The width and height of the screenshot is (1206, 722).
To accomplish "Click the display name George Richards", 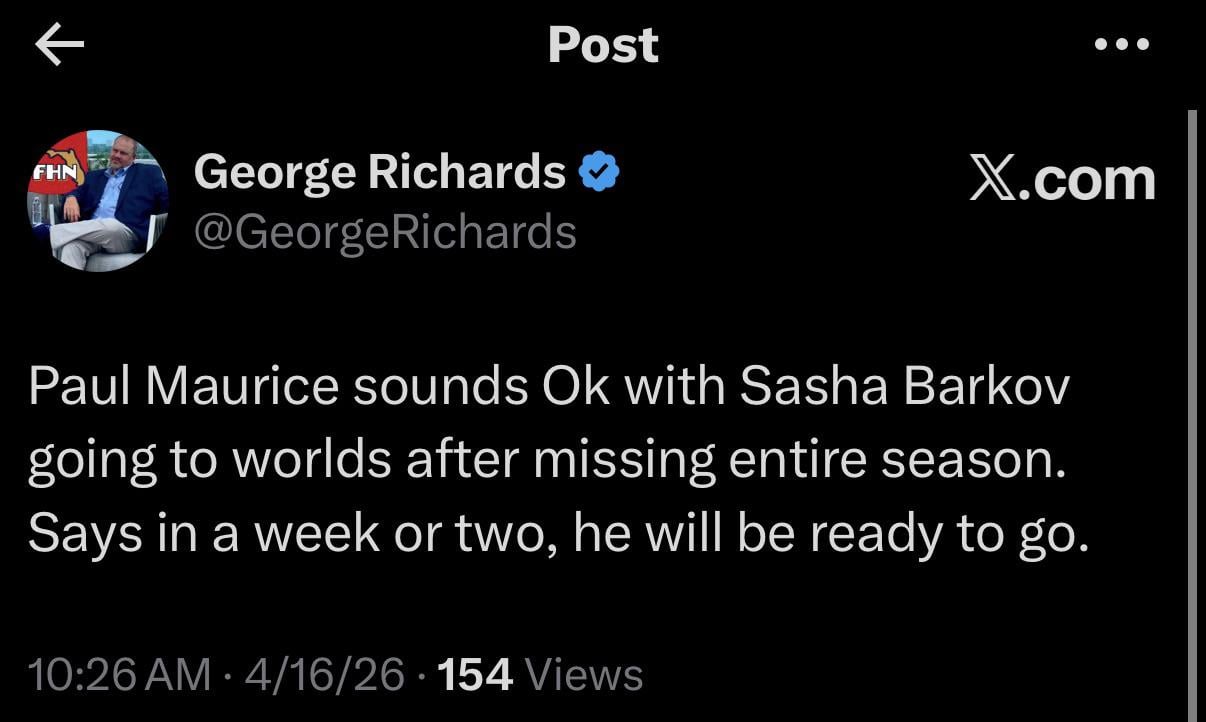I will [x=380, y=173].
